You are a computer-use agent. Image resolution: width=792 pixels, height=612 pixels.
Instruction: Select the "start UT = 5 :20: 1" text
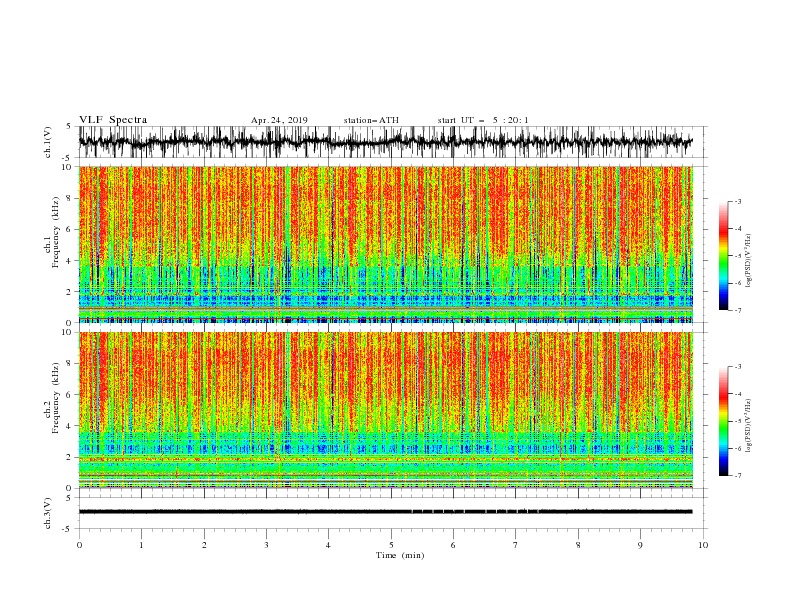click(483, 120)
